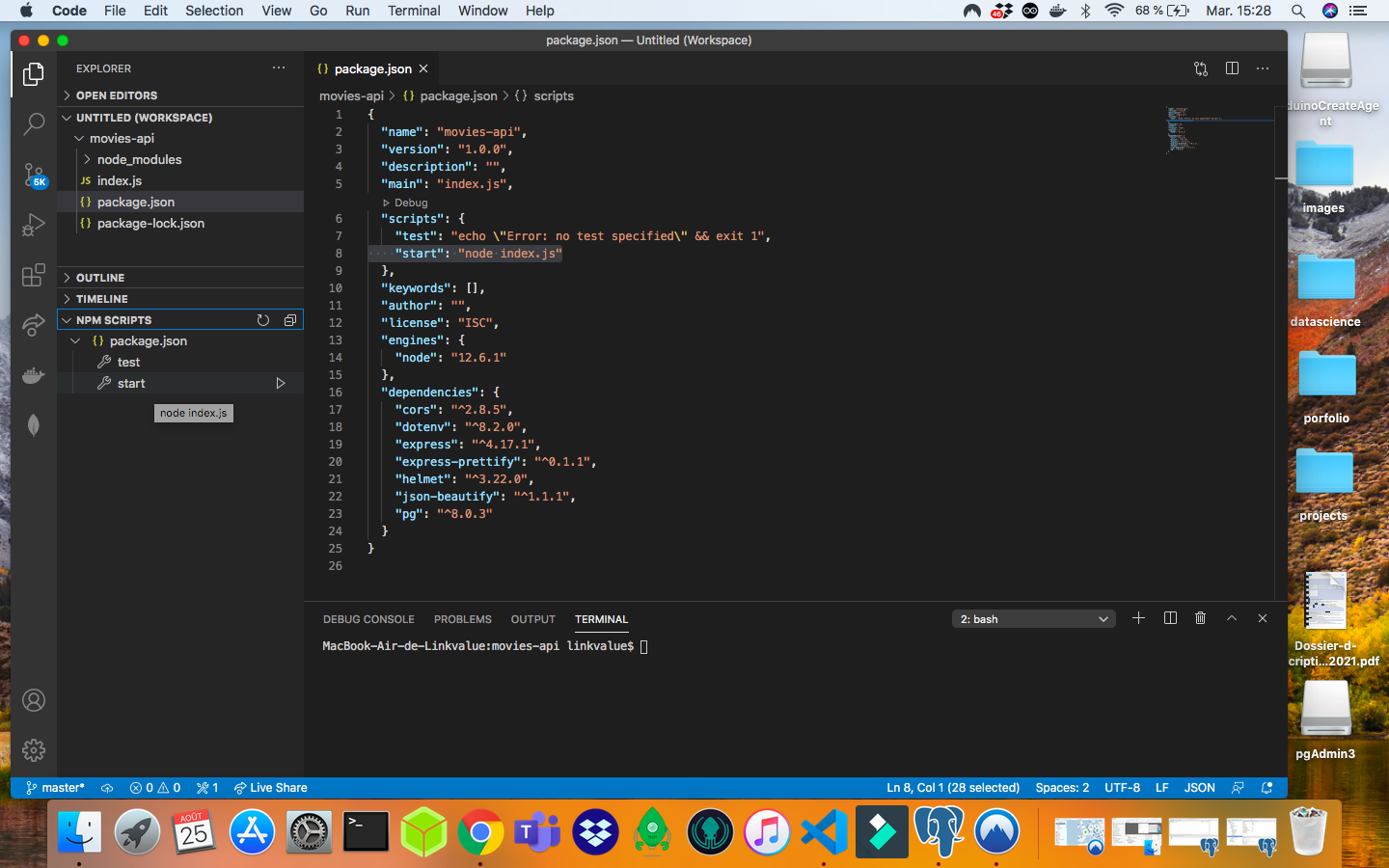The image size is (1389, 868).
Task: Open notifications bell in status bar
Action: [x=1267, y=788]
